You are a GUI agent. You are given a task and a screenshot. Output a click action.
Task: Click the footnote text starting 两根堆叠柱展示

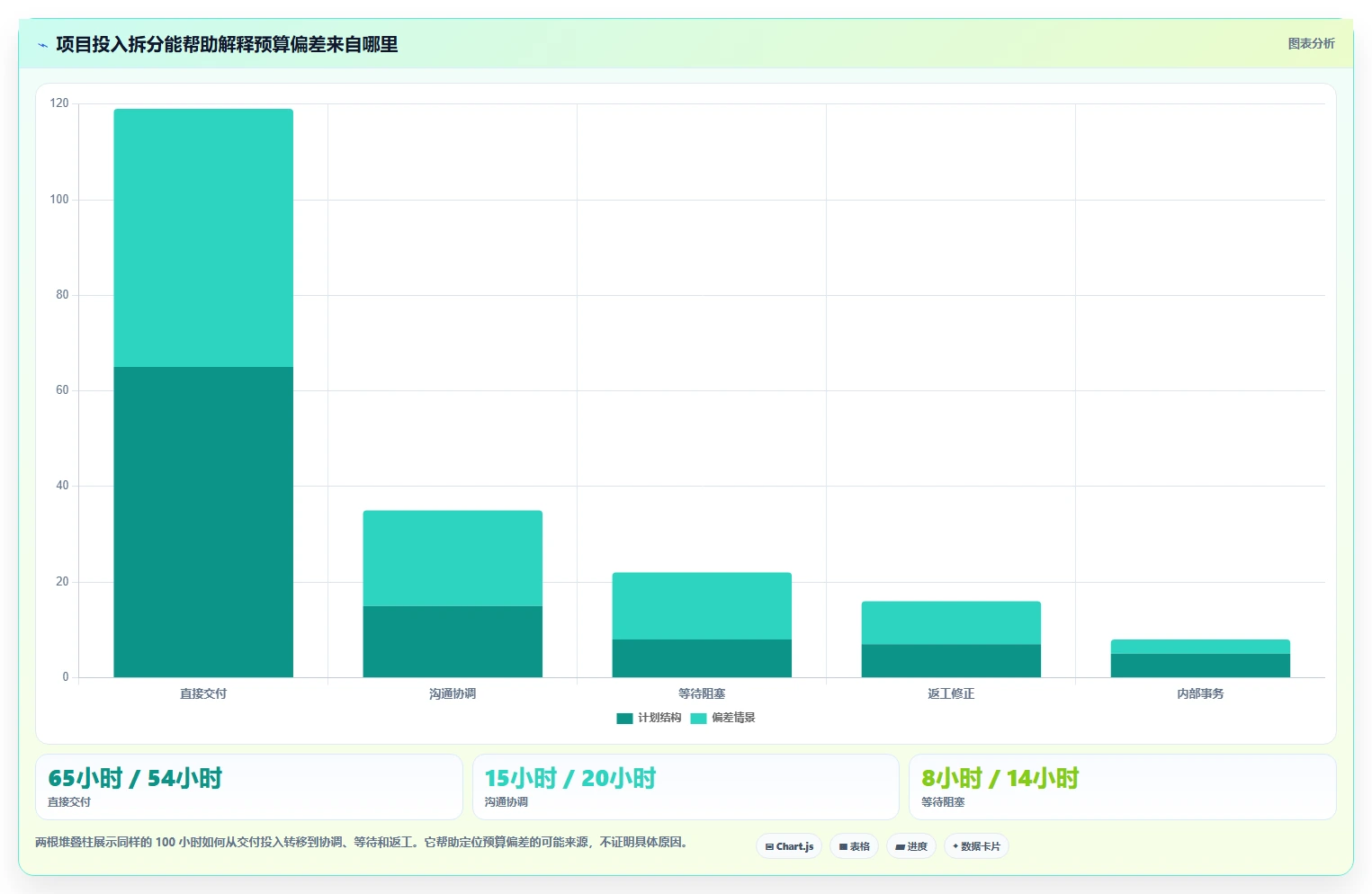click(x=363, y=843)
